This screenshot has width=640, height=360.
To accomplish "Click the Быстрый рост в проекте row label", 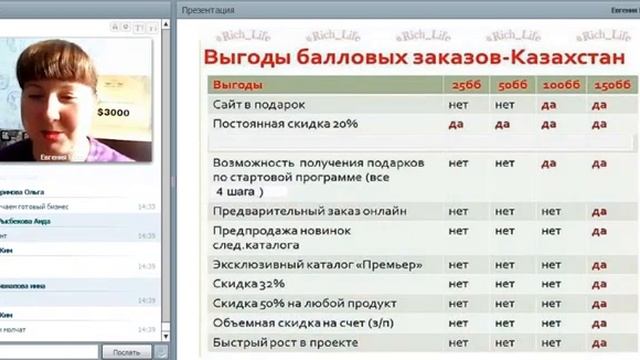I will click(285, 343).
